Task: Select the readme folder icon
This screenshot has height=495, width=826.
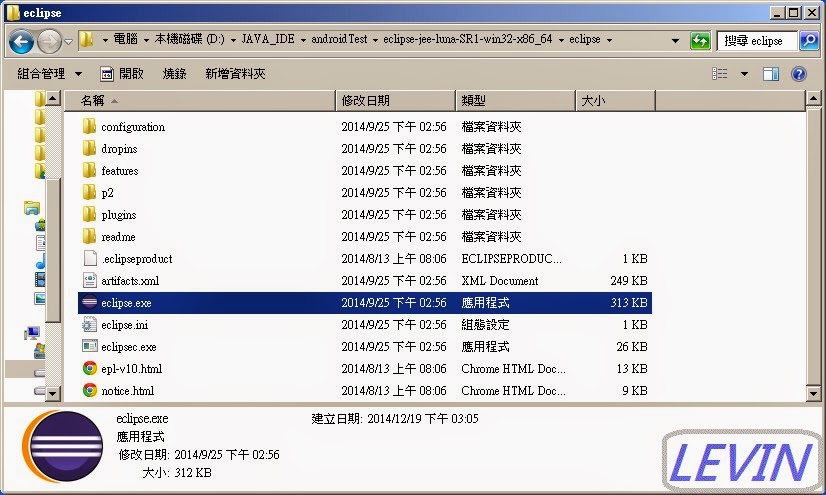Action: 90,236
